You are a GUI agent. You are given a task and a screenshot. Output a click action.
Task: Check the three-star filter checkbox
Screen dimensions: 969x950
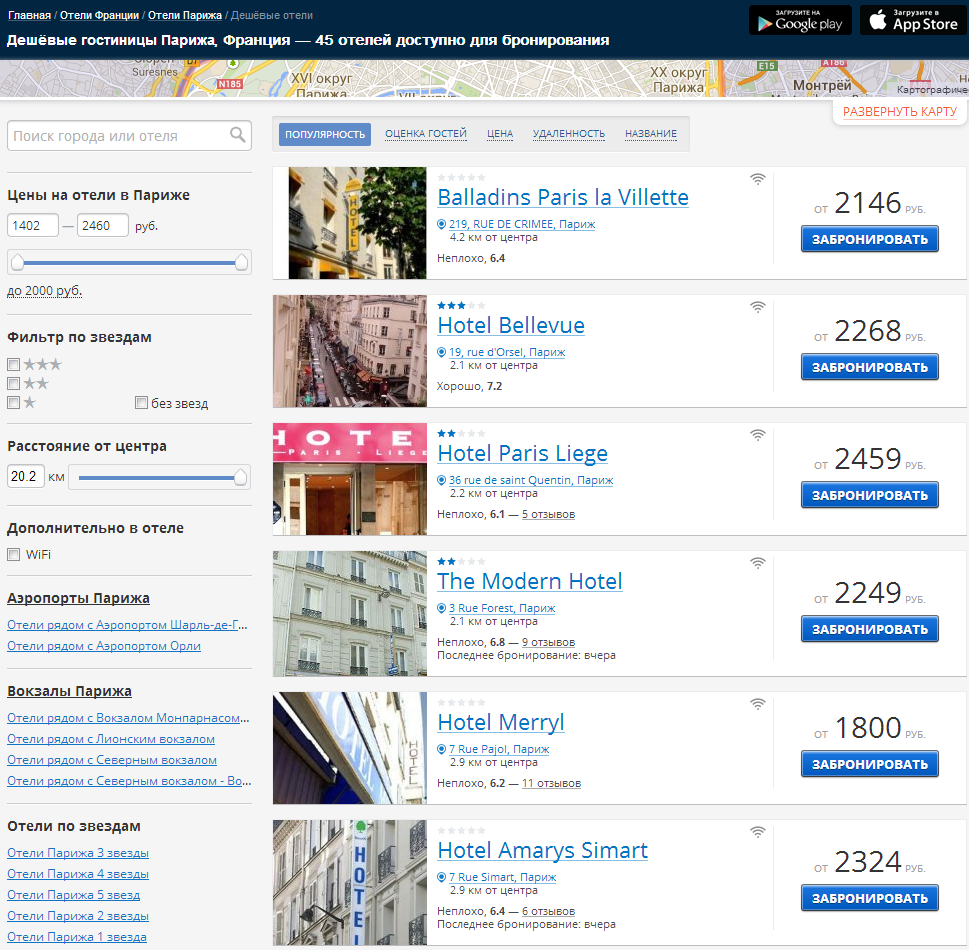pos(14,365)
